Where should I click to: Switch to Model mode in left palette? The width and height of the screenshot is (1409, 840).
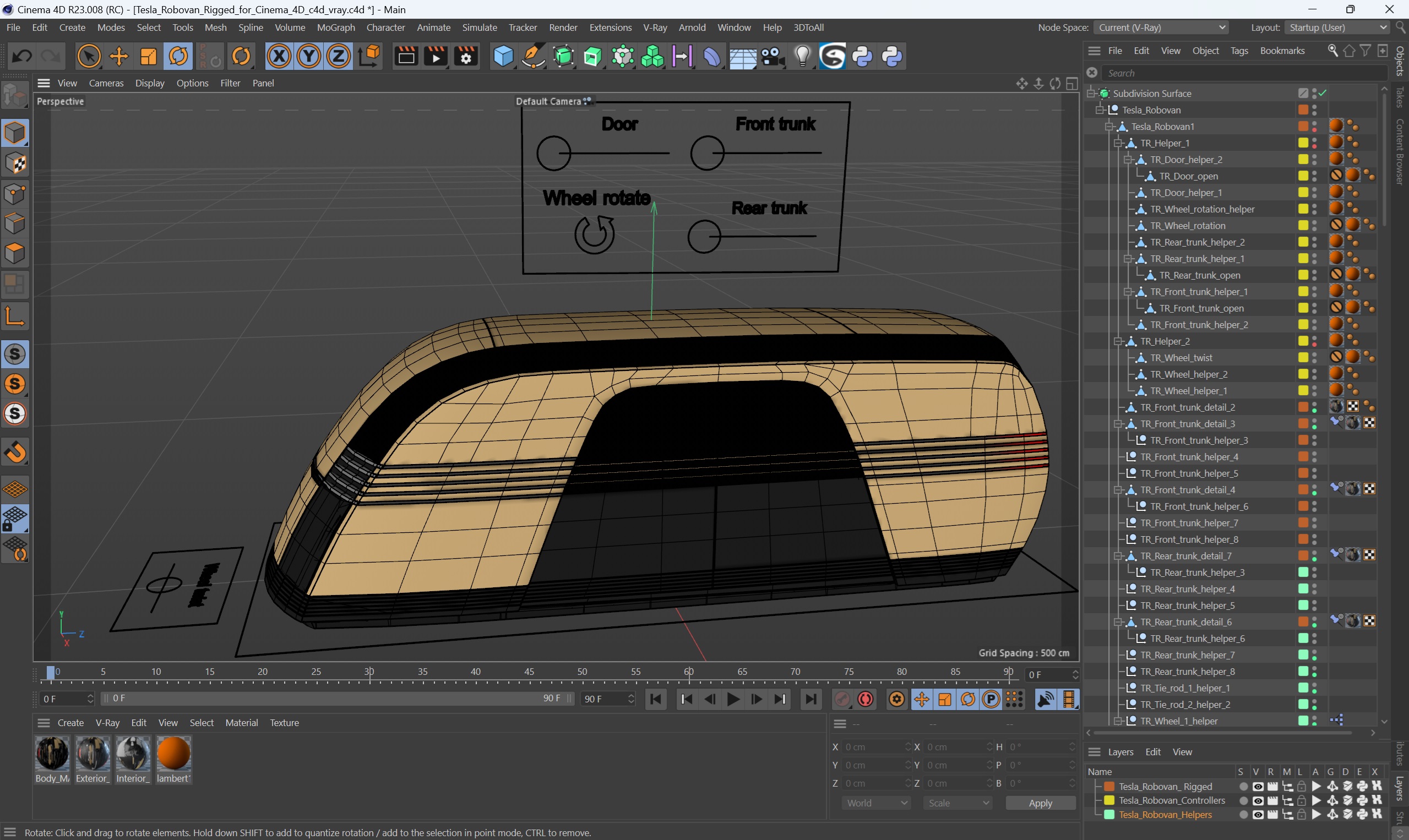[x=15, y=134]
